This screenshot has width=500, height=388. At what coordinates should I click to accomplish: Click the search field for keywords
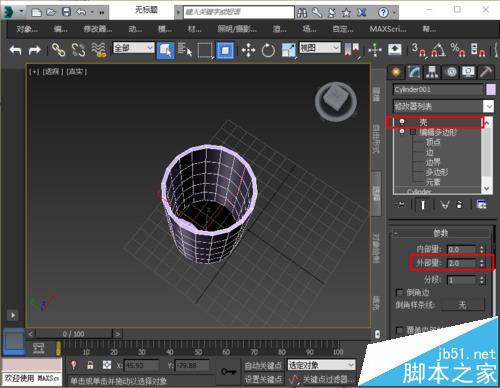coord(239,12)
